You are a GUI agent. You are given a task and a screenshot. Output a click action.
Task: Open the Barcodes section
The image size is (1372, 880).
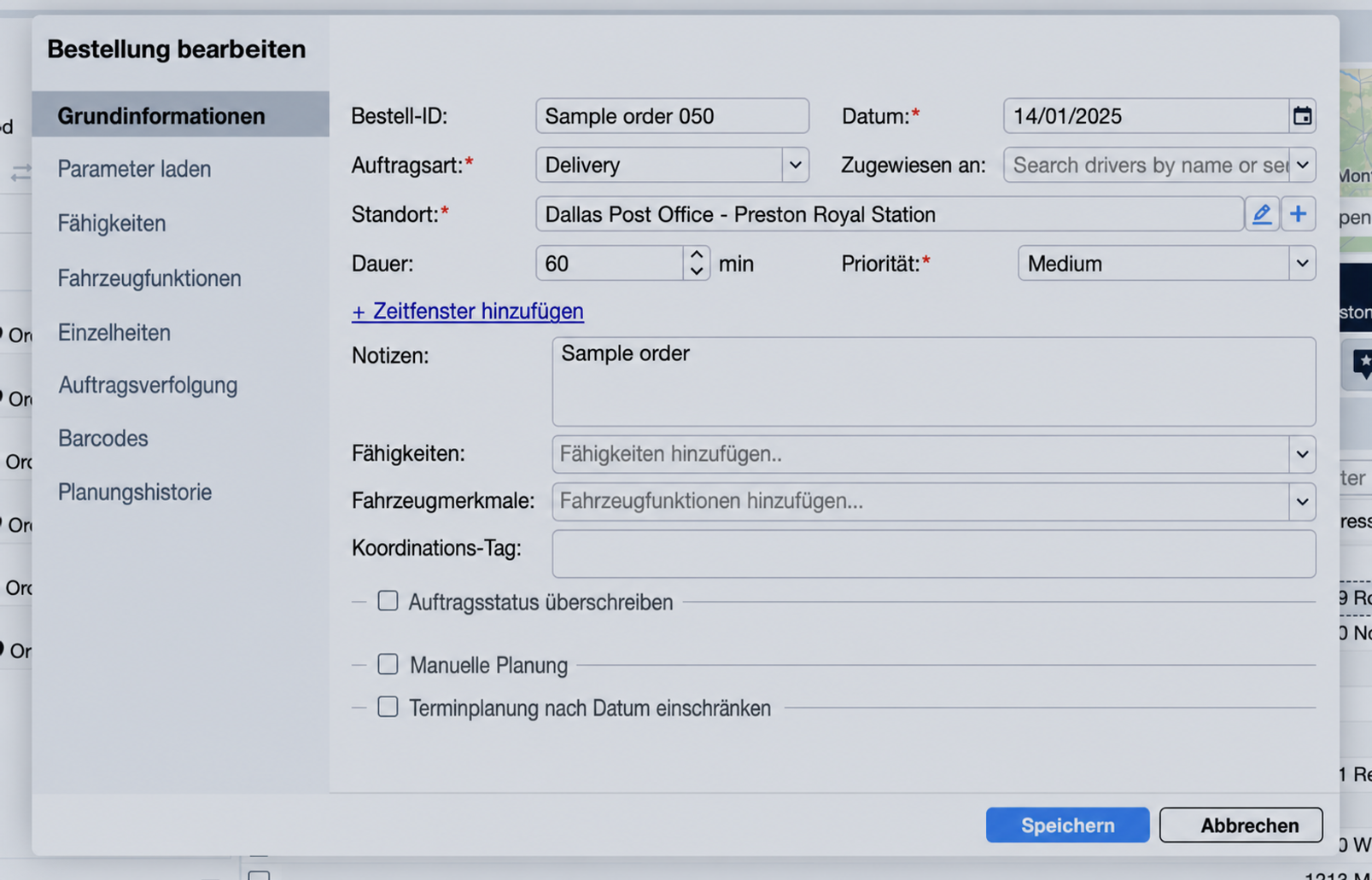click(x=103, y=439)
